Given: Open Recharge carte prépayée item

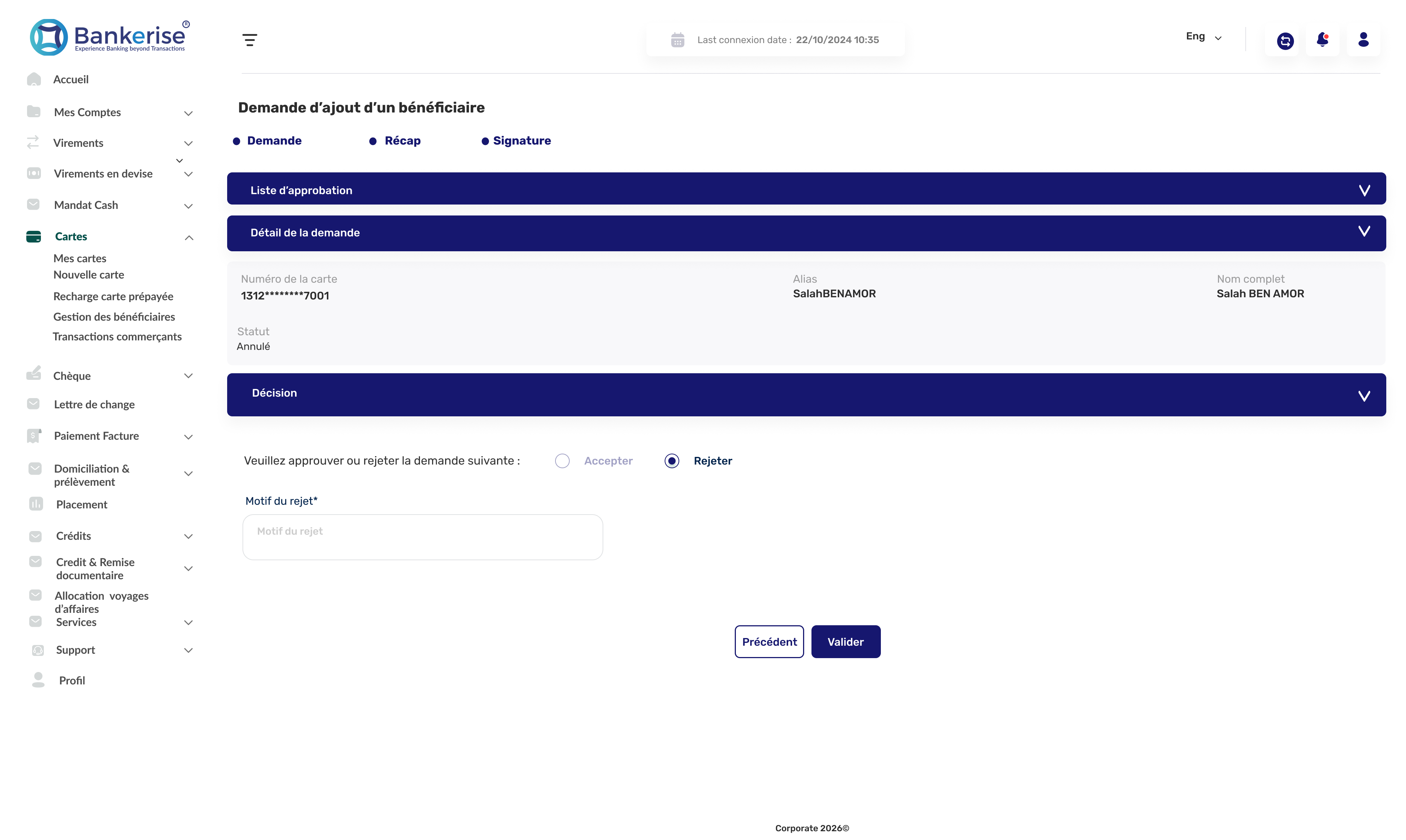Looking at the screenshot, I should (113, 296).
